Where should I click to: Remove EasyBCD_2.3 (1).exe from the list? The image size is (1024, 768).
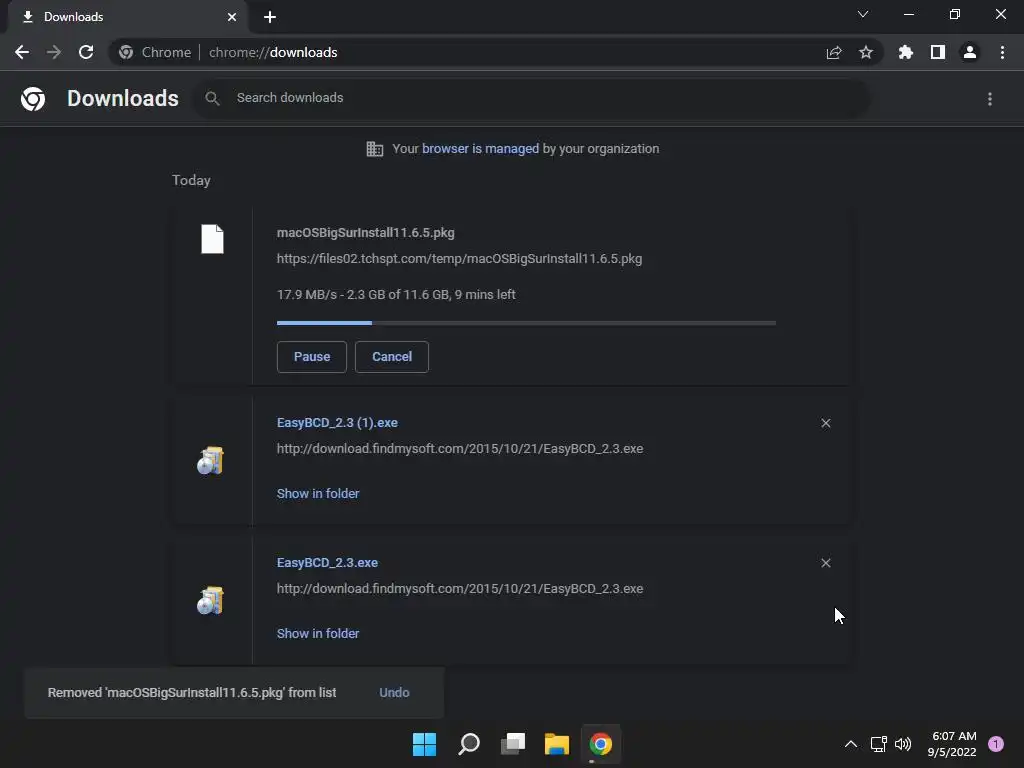(x=826, y=423)
